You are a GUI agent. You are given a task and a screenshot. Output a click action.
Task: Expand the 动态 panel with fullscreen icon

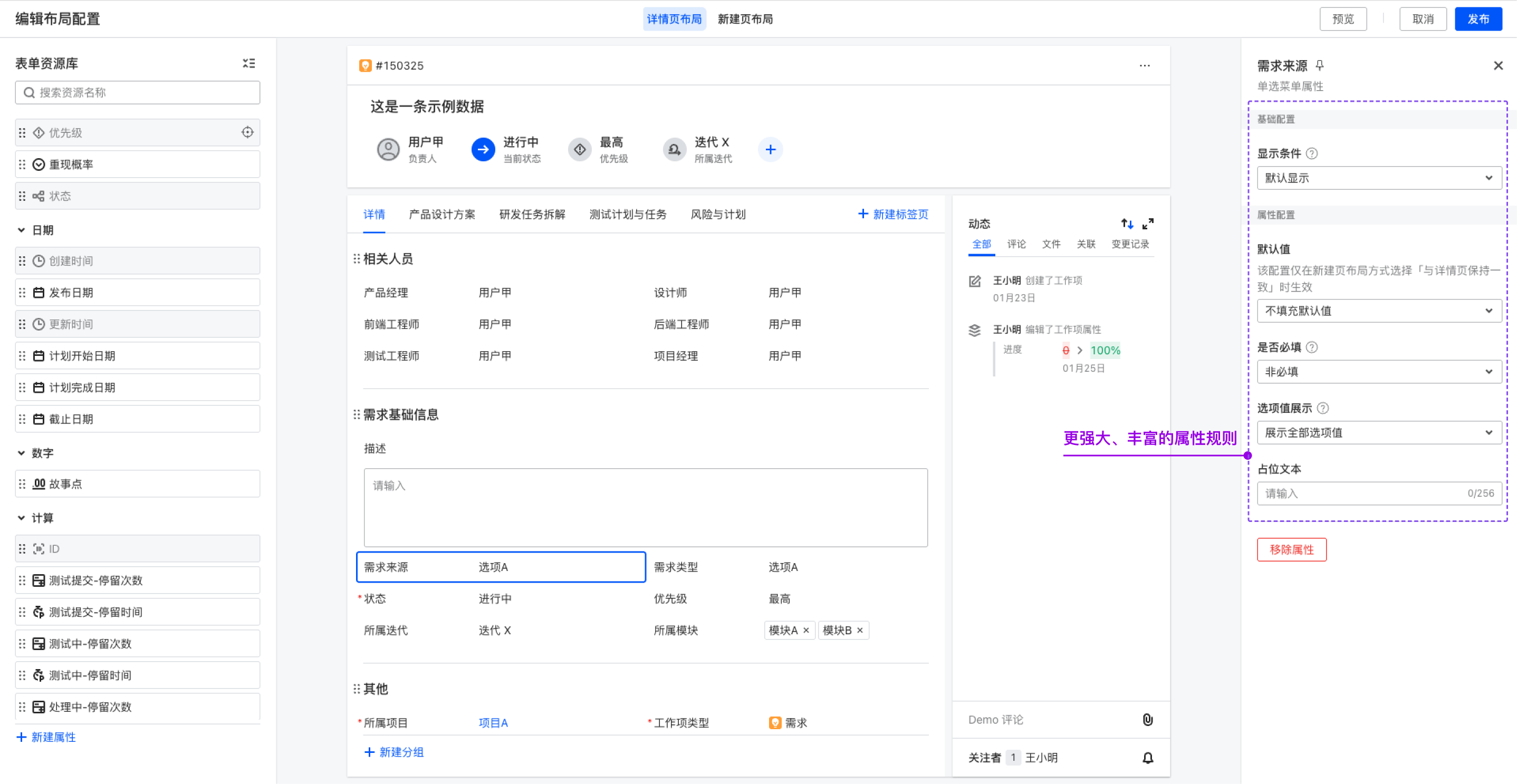pyautogui.click(x=1148, y=224)
